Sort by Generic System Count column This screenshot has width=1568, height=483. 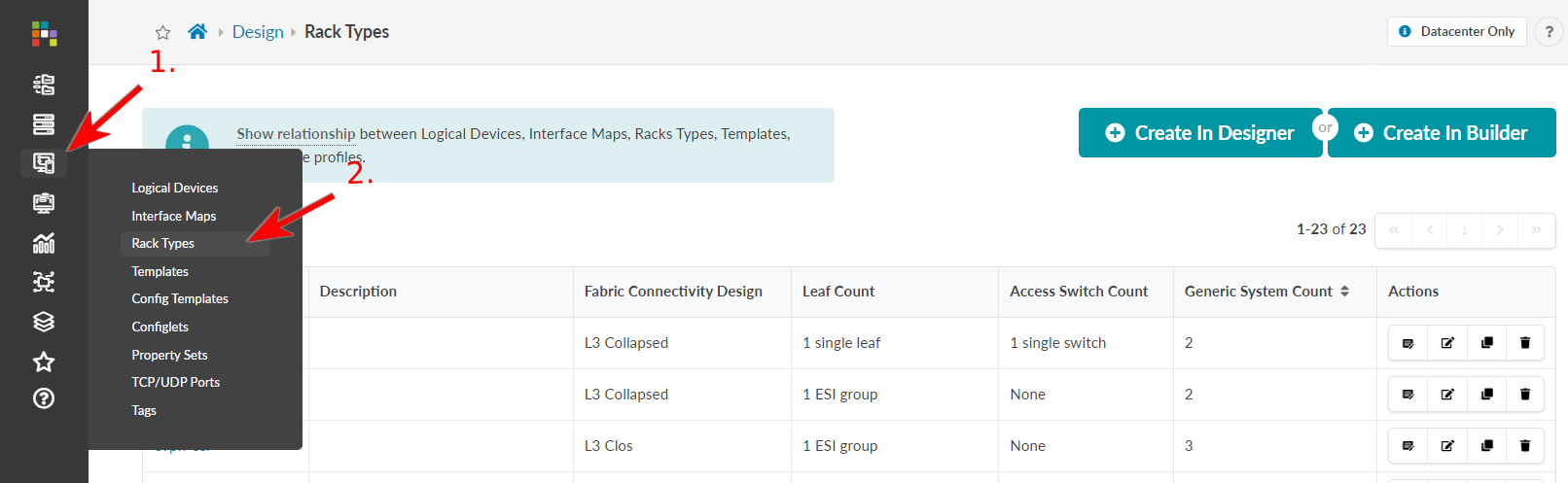[1344, 292]
